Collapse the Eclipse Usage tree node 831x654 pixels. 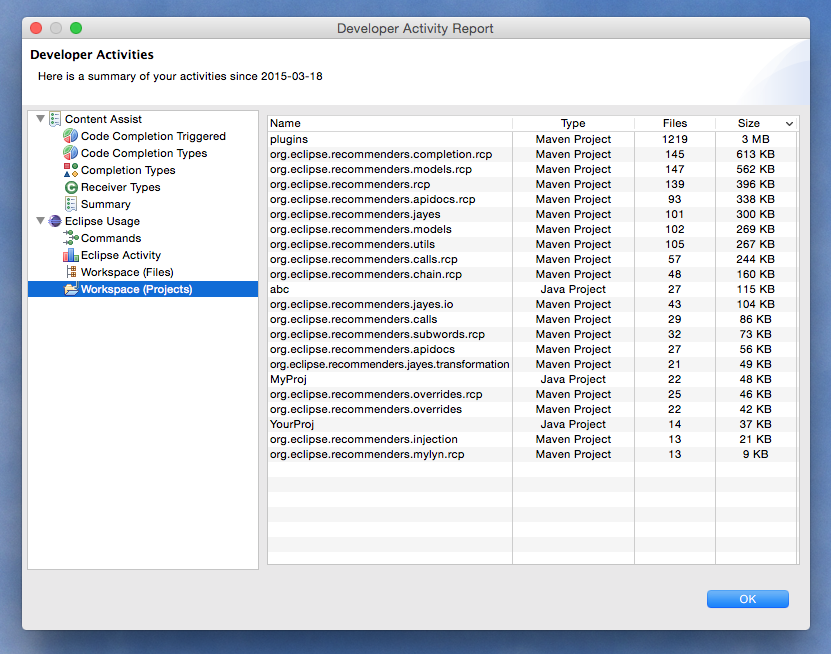tap(40, 221)
